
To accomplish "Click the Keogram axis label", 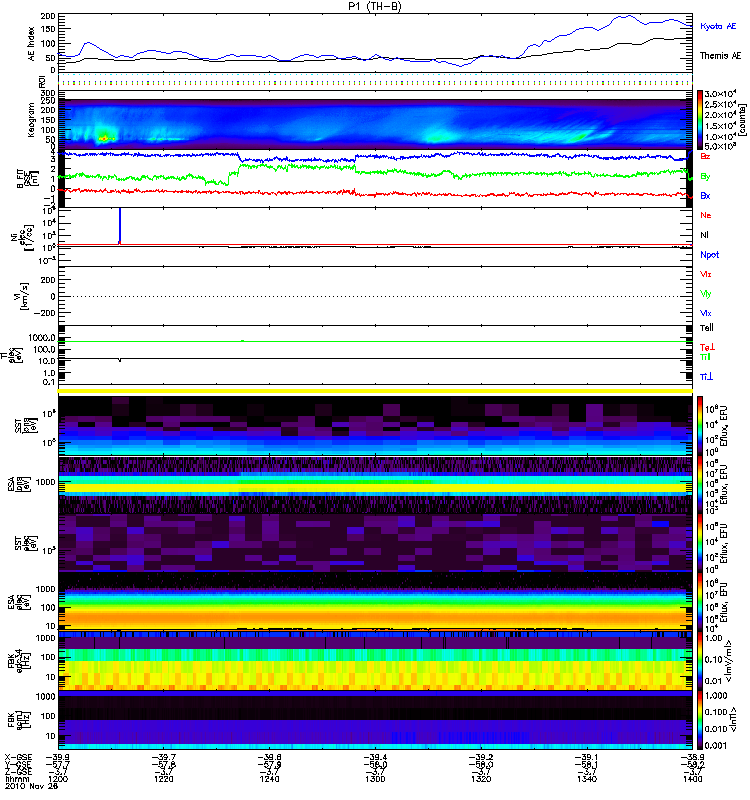I will (32, 120).
